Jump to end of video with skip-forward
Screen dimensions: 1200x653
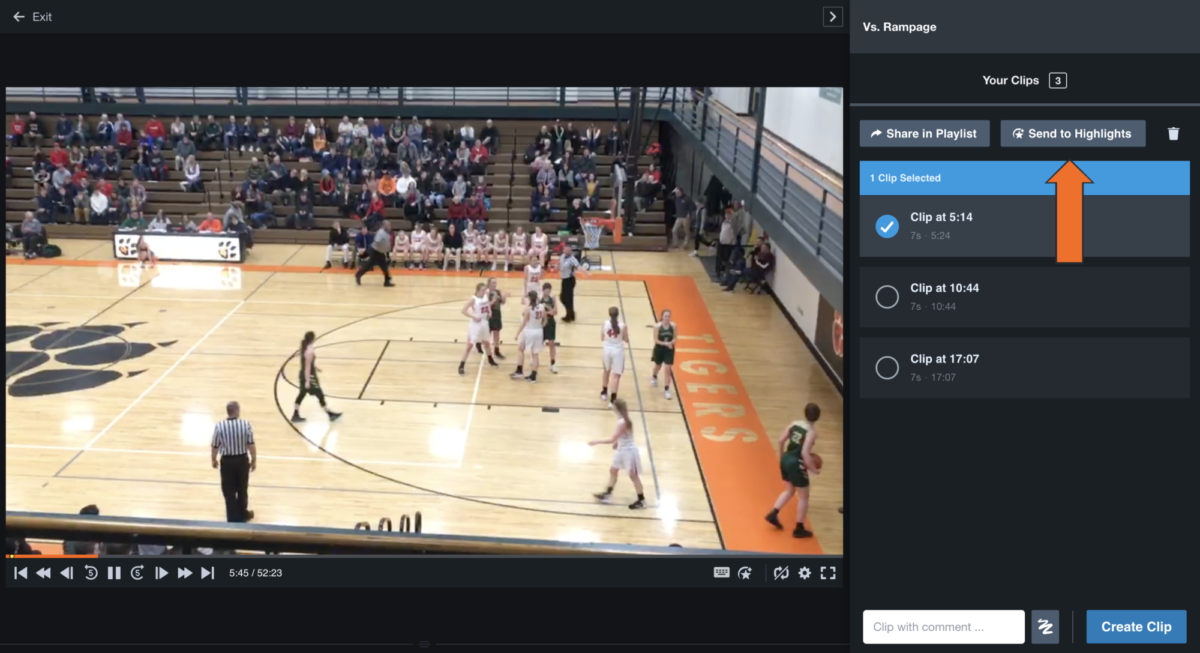[x=207, y=573]
